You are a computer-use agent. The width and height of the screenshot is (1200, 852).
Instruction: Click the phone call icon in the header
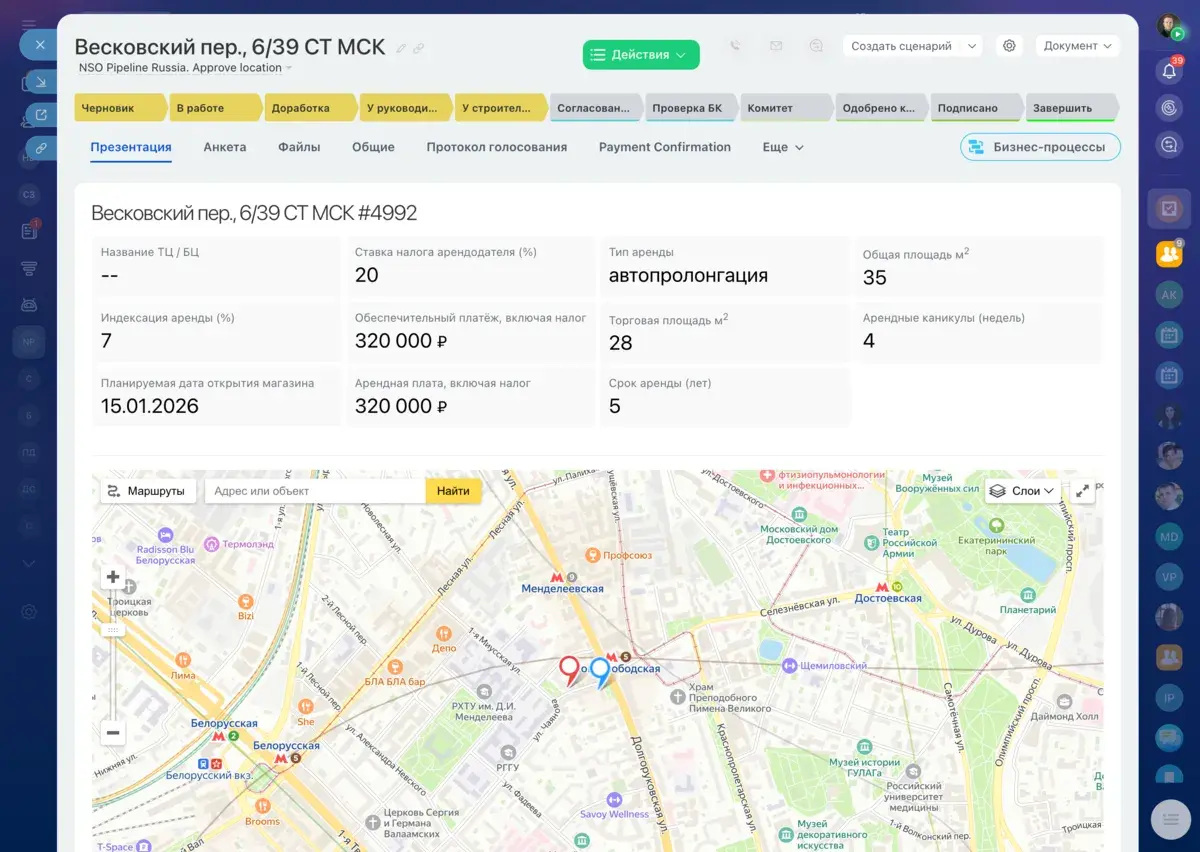click(735, 46)
